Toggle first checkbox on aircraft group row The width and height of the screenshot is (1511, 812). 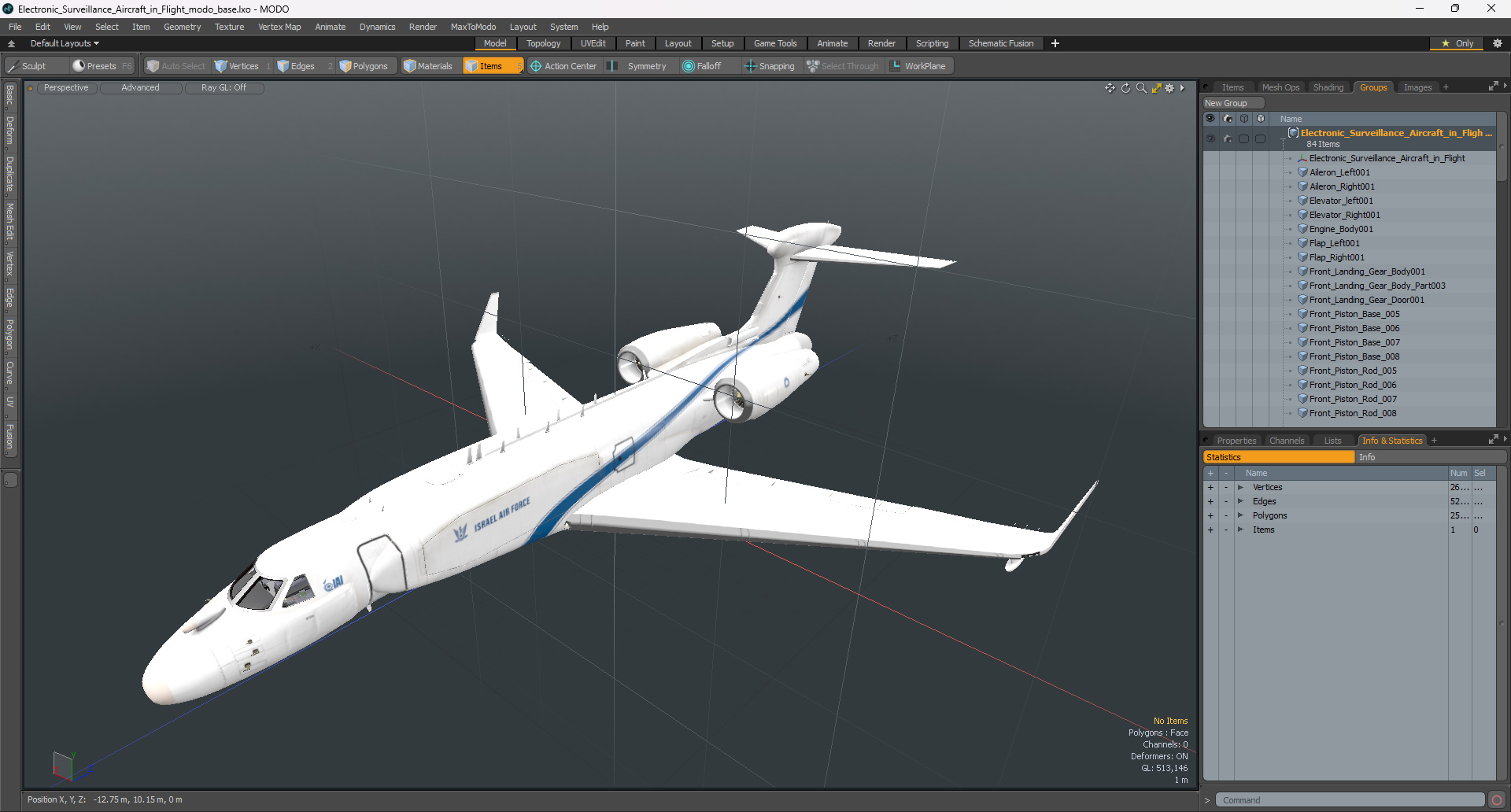(1244, 138)
